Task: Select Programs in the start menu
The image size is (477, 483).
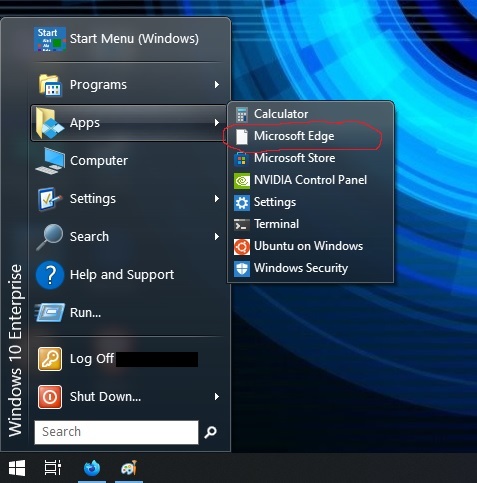Action: tap(129, 85)
